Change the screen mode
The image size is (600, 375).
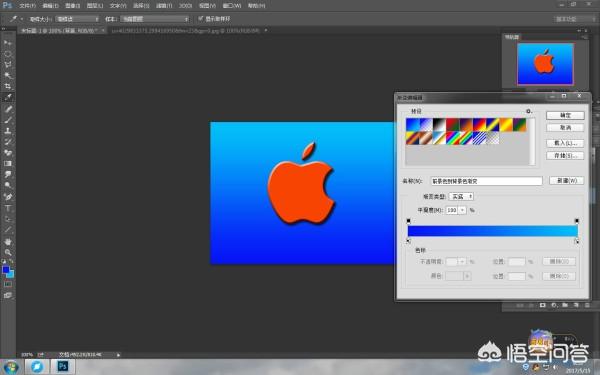point(8,295)
